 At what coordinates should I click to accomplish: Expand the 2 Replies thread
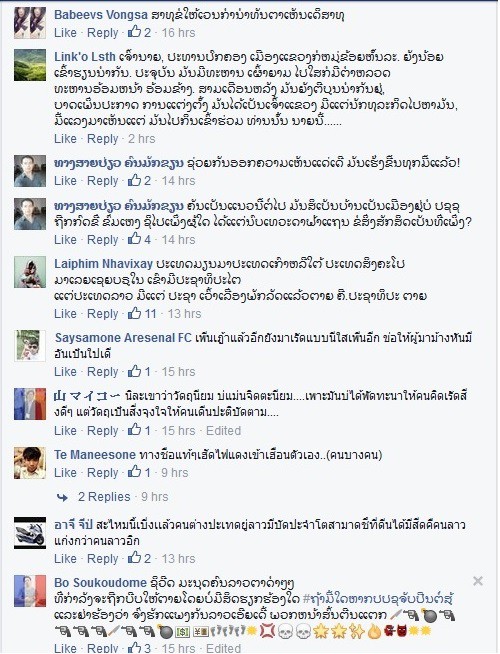tap(104, 497)
